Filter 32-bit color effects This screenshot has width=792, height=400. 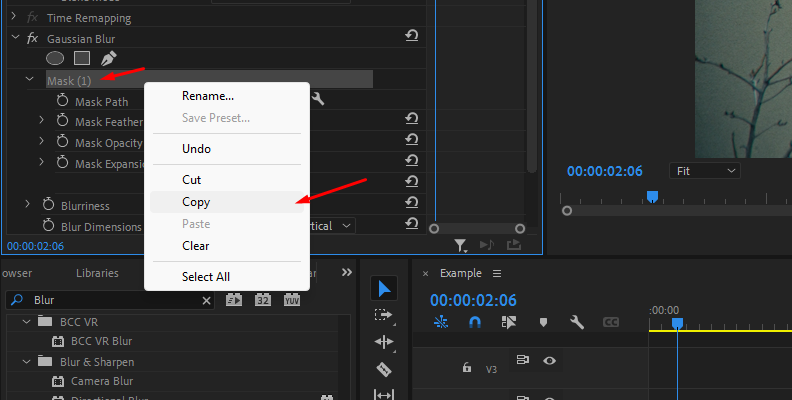263,300
